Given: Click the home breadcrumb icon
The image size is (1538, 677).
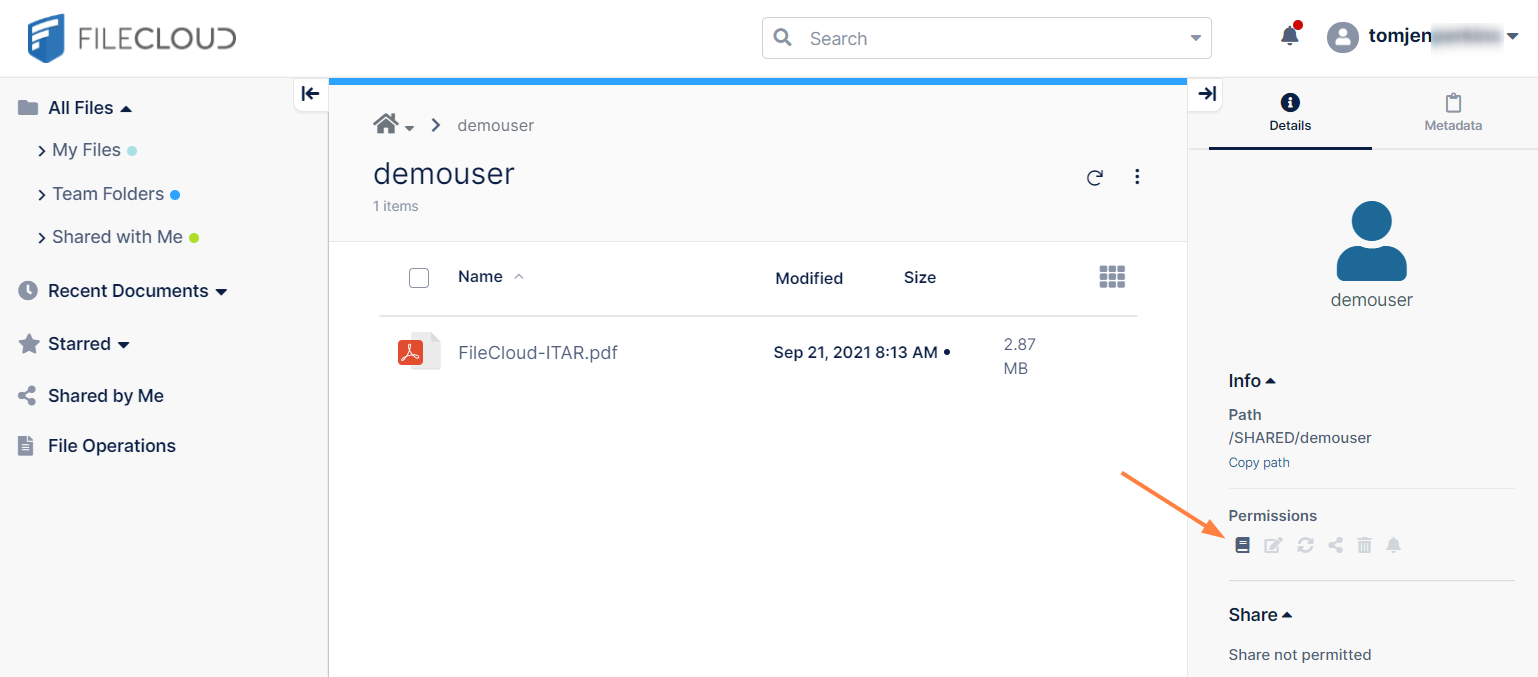Looking at the screenshot, I should [386, 124].
